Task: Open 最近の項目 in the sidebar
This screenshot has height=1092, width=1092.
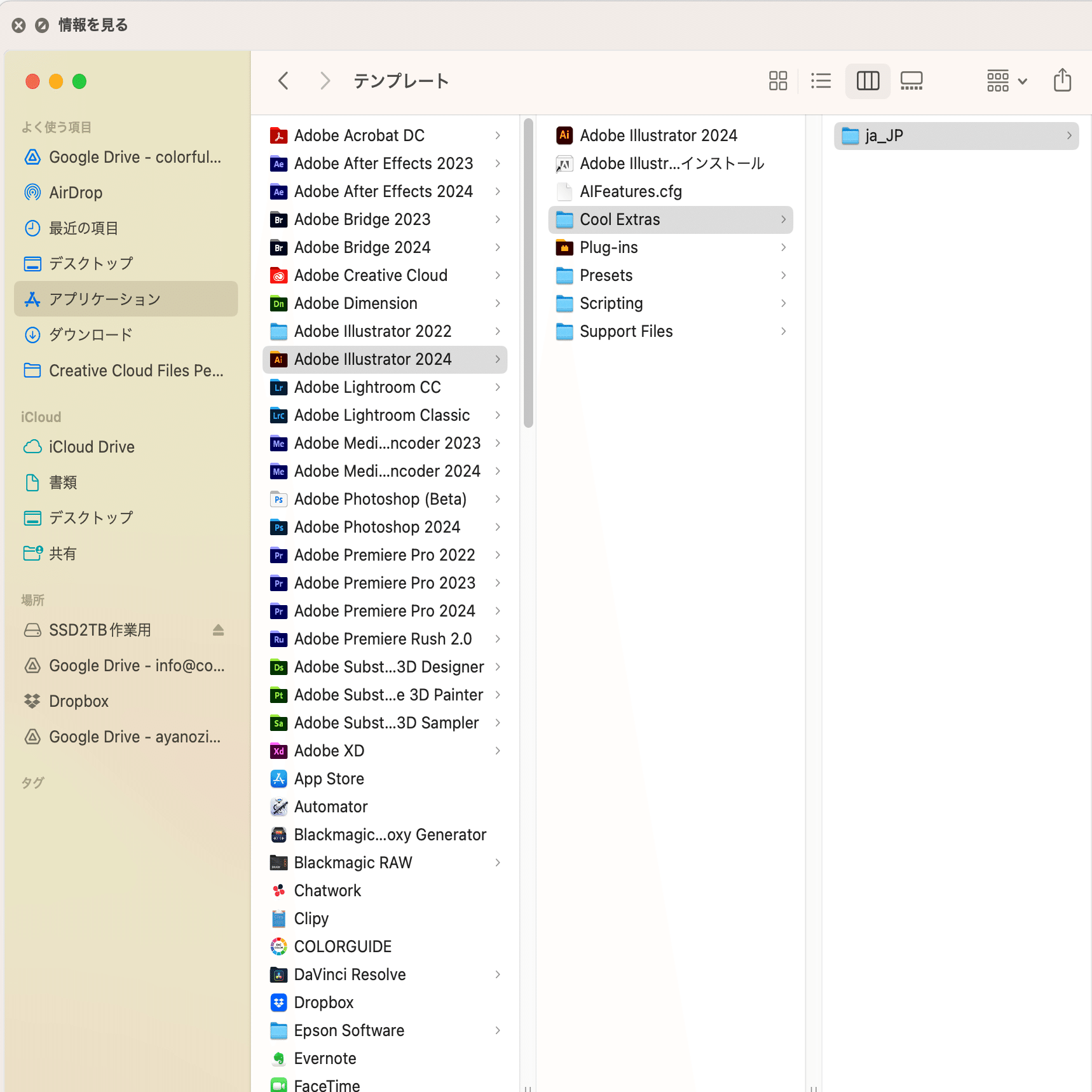Action: 126,228
